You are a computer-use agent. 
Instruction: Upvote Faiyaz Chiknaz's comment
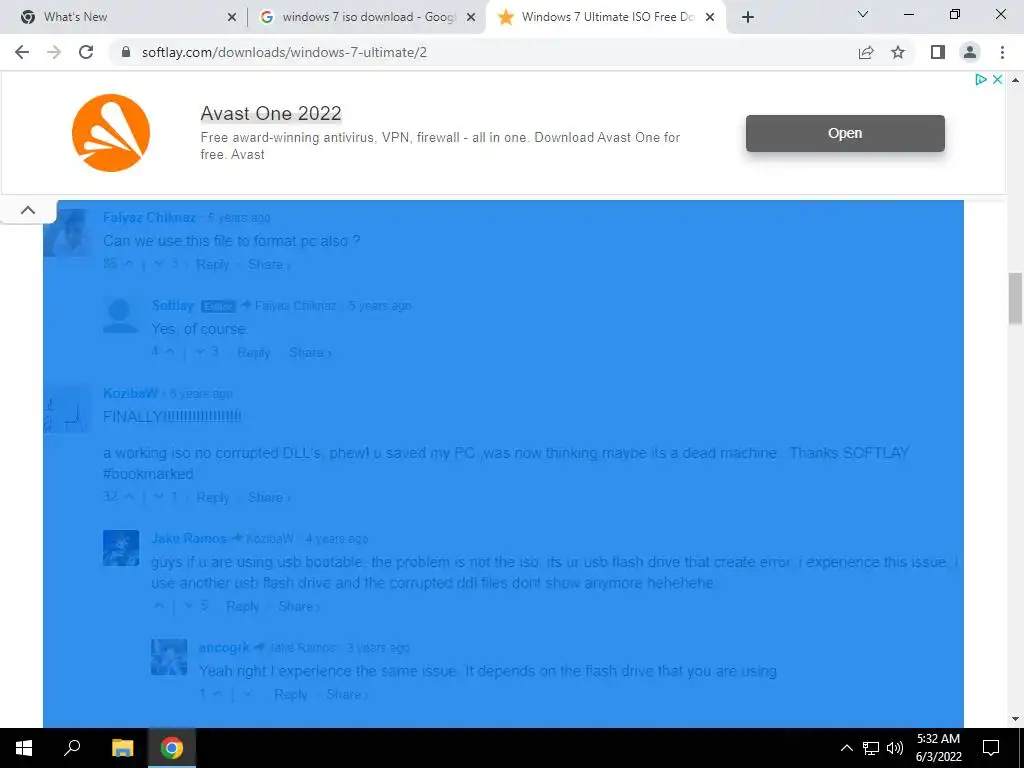coord(129,264)
